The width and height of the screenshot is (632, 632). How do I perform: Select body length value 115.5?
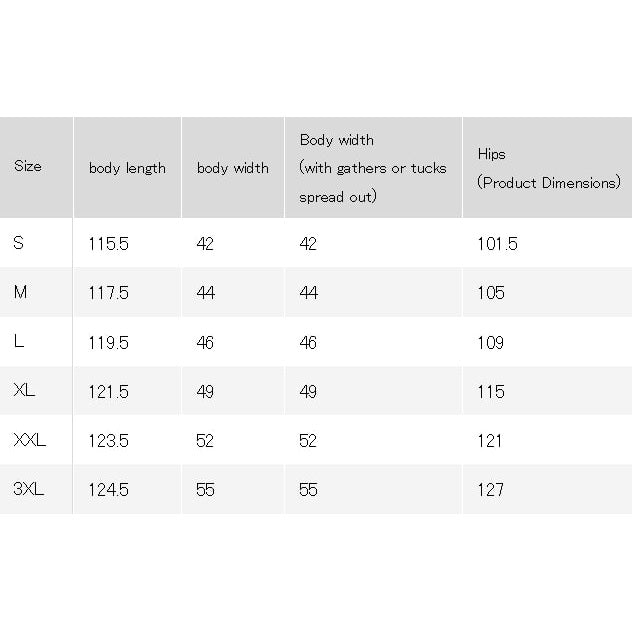(108, 244)
